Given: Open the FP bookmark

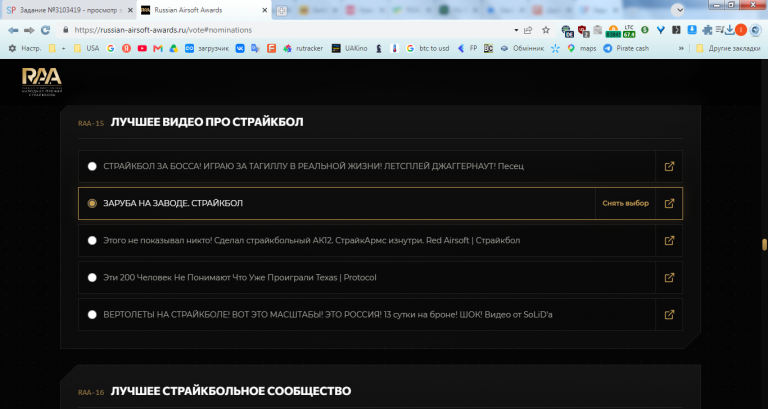Looking at the screenshot, I should (x=467, y=48).
